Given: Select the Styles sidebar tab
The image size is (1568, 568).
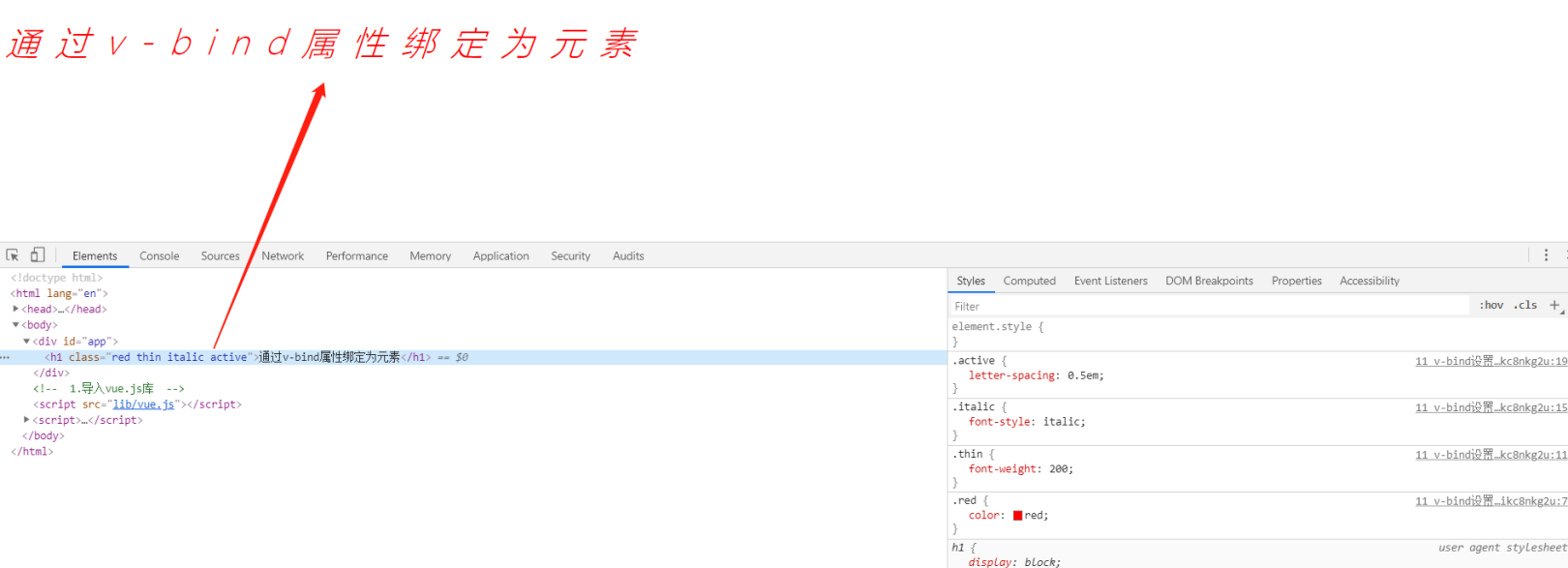Looking at the screenshot, I should tap(971, 281).
